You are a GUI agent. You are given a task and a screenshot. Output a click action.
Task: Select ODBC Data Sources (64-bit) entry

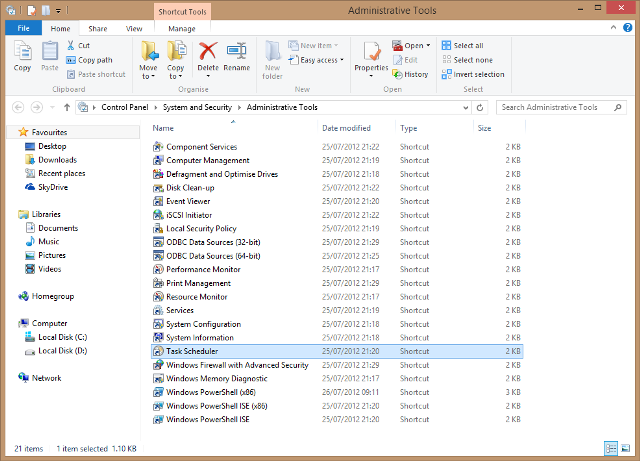[x=213, y=256]
